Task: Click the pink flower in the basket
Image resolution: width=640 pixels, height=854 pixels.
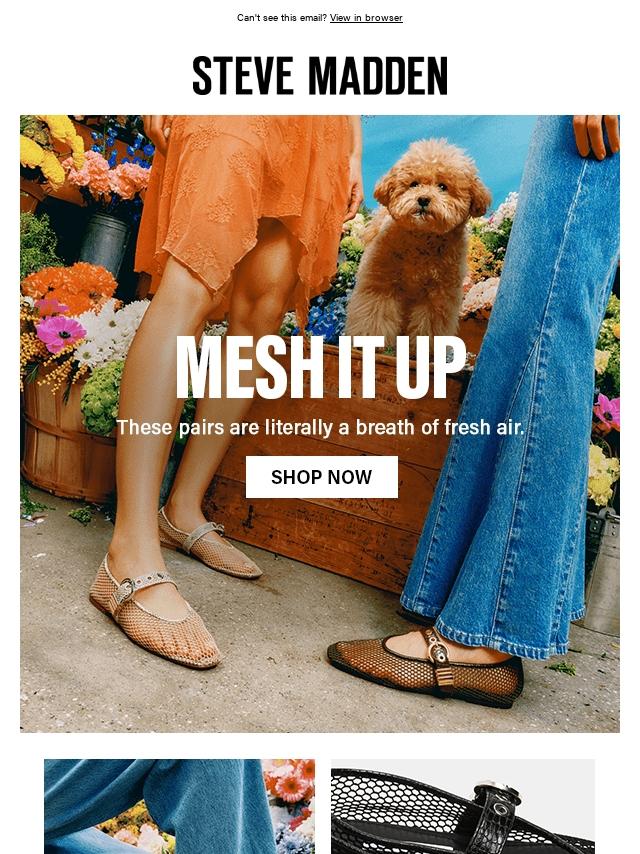Action: coord(60,333)
